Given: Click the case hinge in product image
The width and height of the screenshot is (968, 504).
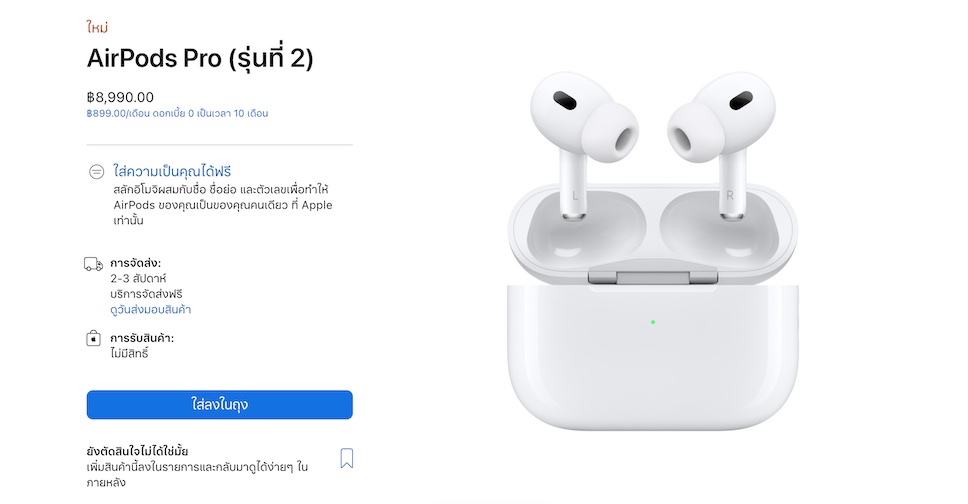Looking at the screenshot, I should pos(653,277).
